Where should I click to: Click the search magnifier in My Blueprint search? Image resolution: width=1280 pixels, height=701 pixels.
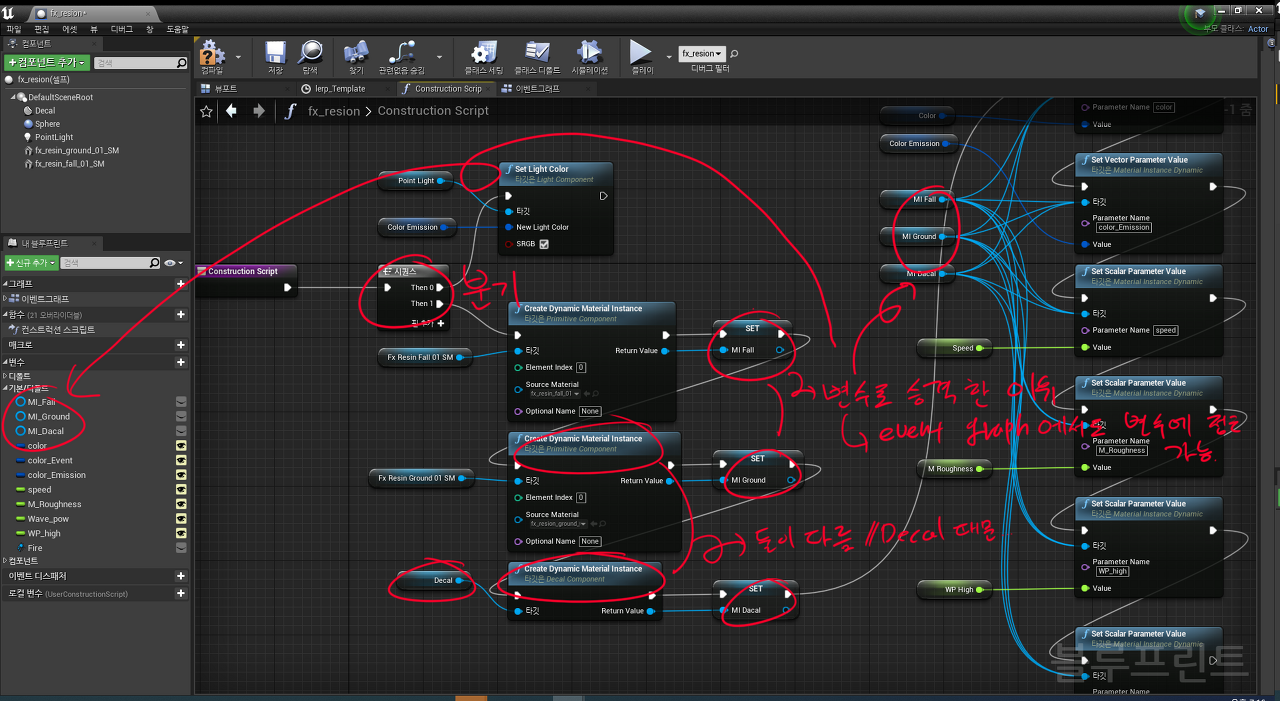tap(155, 263)
